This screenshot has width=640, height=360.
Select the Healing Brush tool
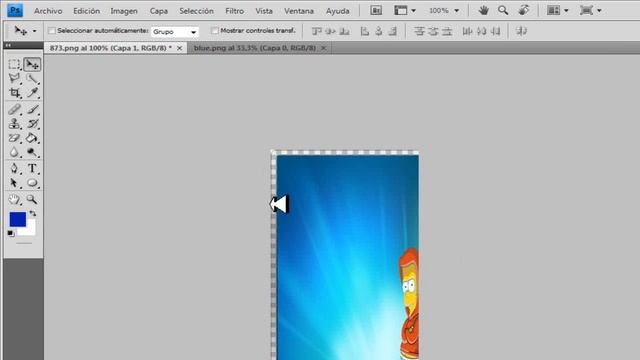coord(14,109)
